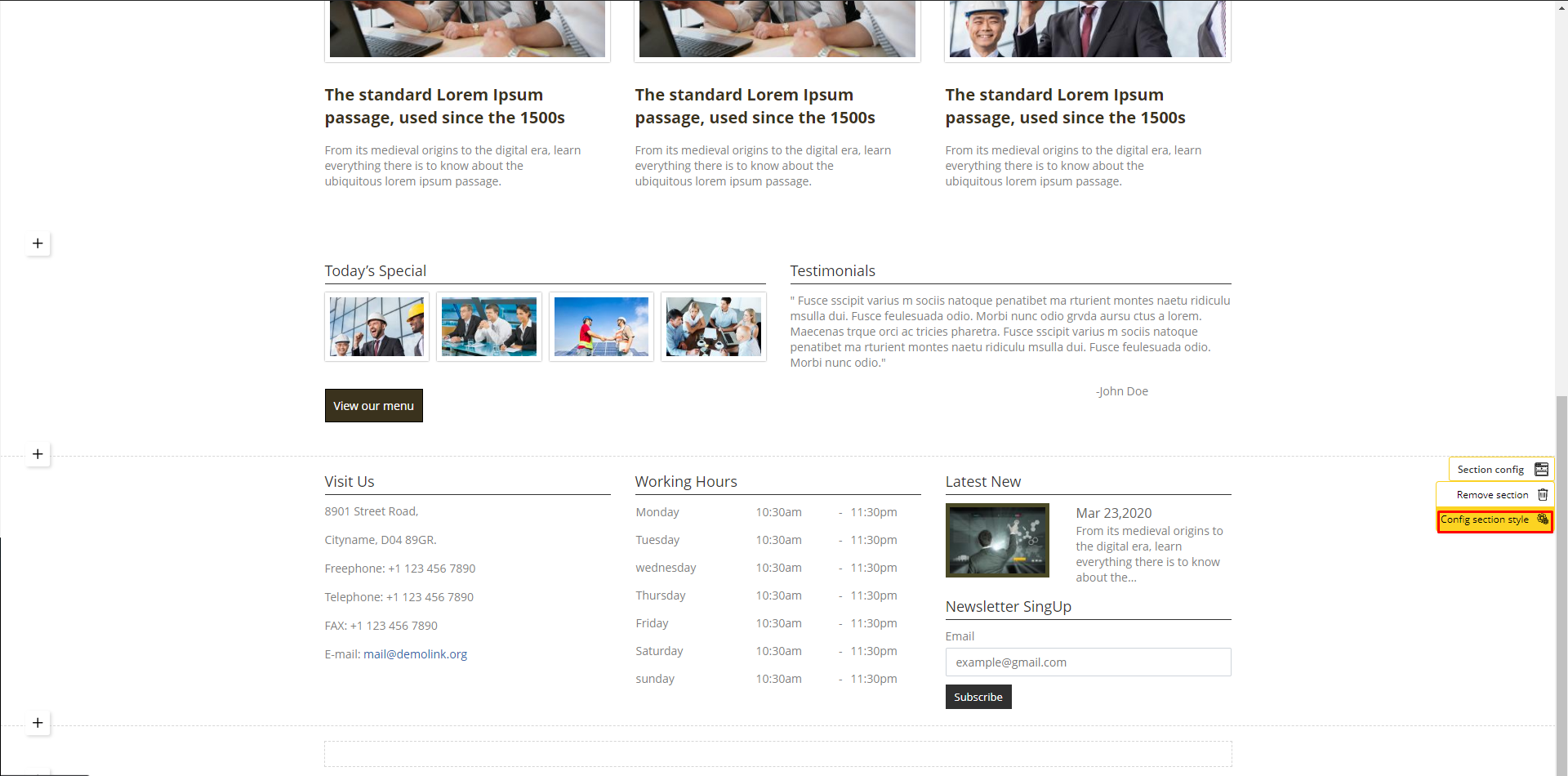Select the testimonial quote paragraph

click(x=1010, y=332)
